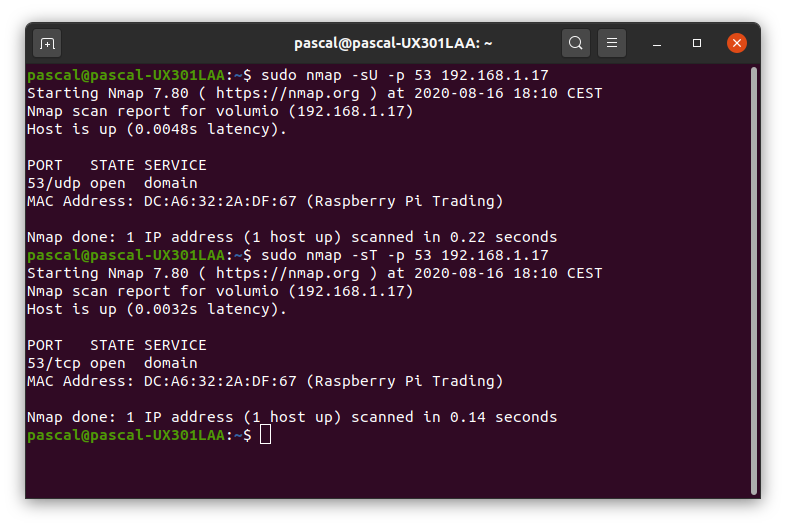Click the first https://nmap.org link
The height and width of the screenshot is (527, 786).
tap(288, 93)
